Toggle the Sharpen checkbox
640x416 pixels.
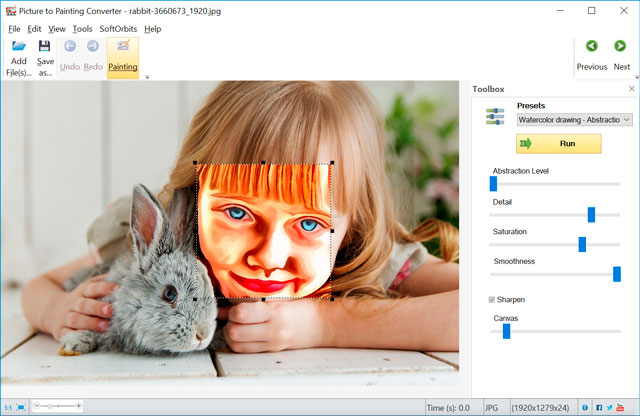[x=491, y=299]
